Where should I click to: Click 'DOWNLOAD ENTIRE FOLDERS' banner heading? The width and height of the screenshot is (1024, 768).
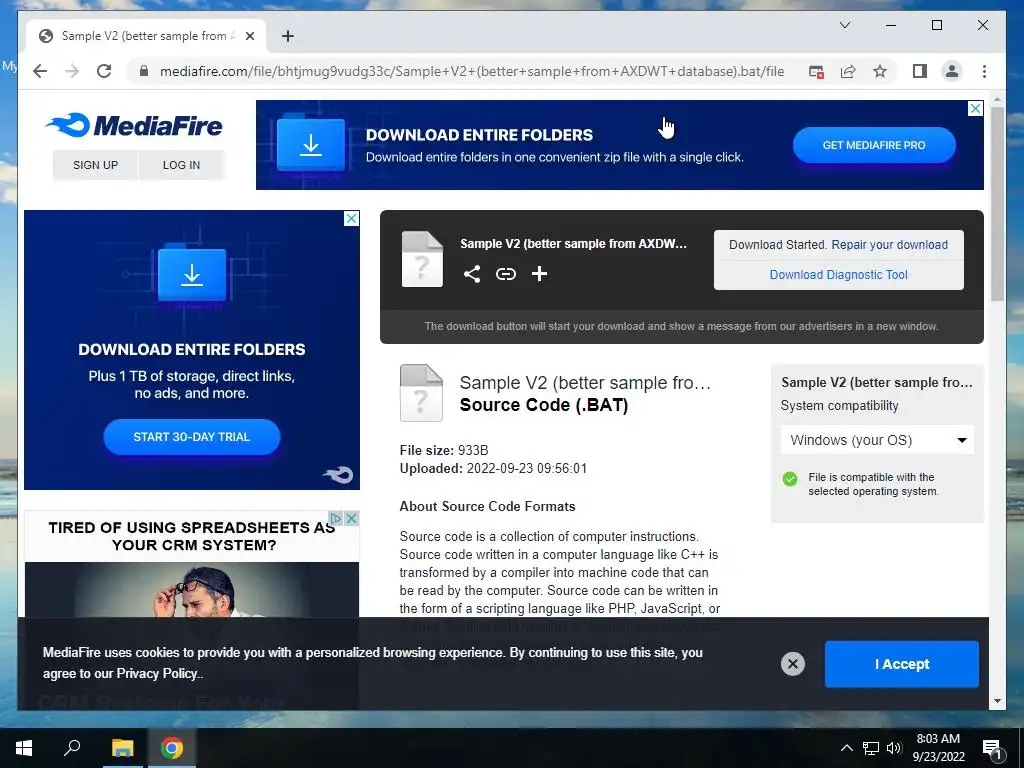[479, 135]
